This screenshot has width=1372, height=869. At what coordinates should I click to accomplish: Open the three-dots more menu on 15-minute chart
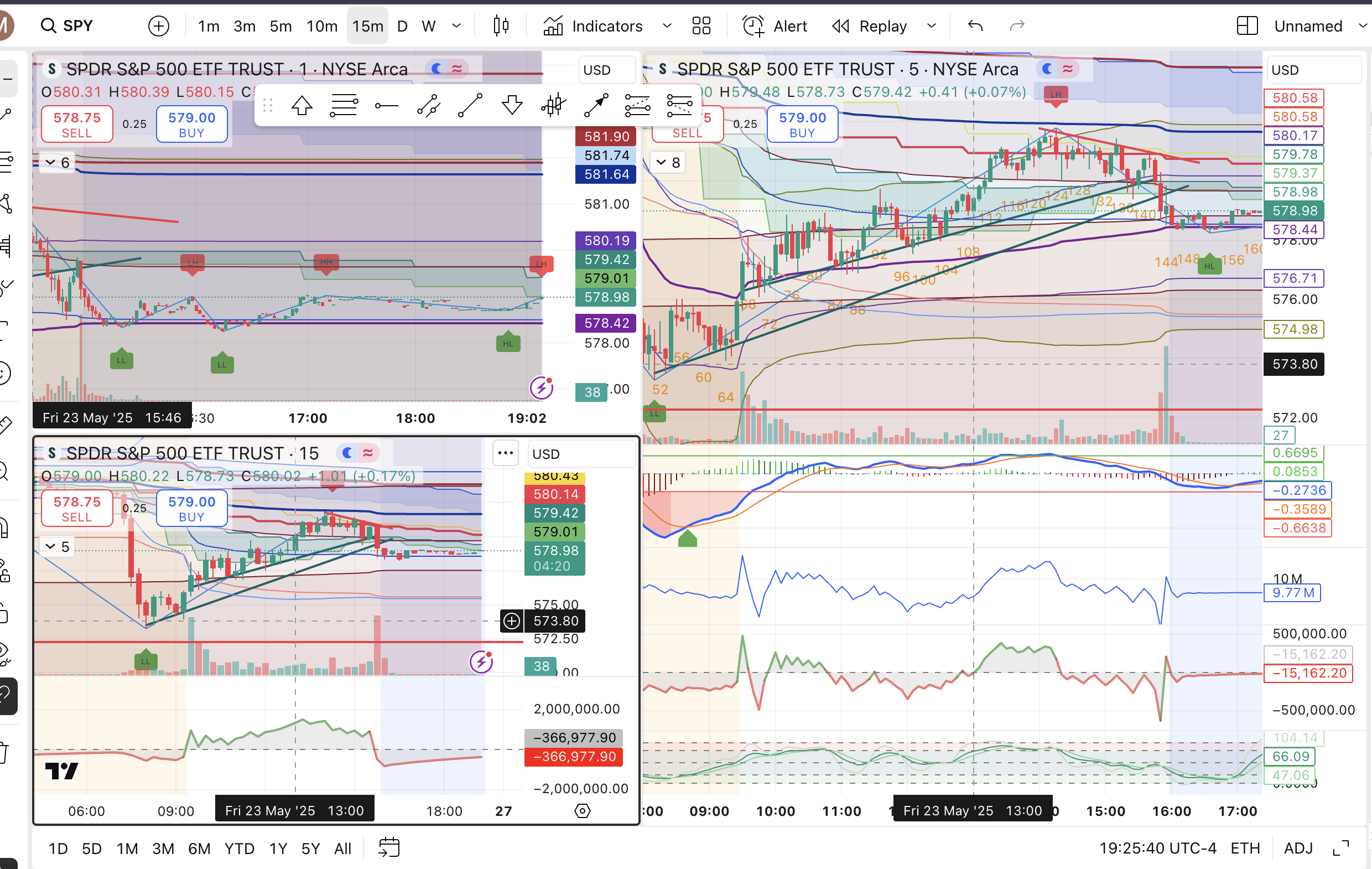coord(506,453)
